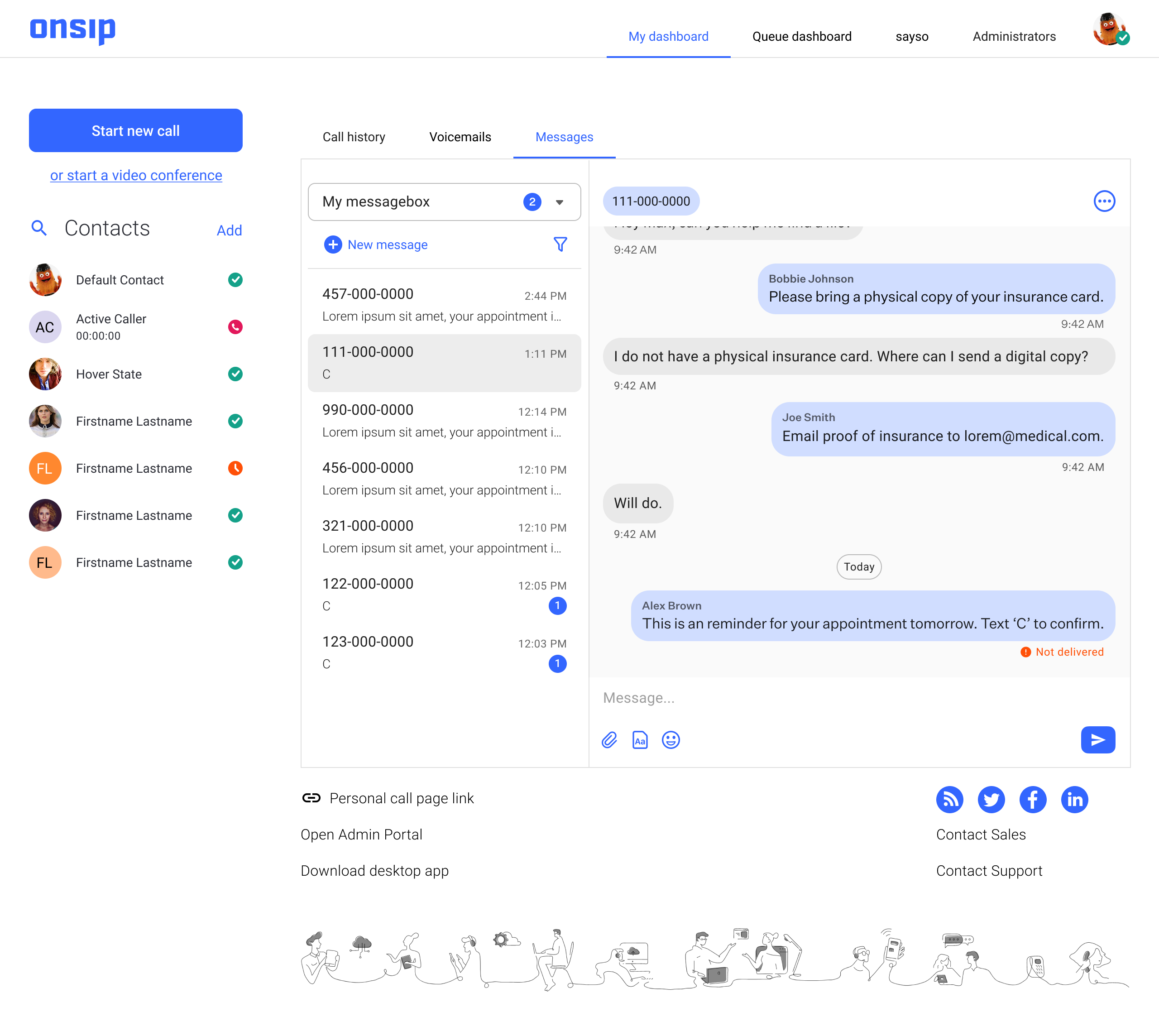Image resolution: width=1159 pixels, height=1036 pixels.
Task: Expand the My messagebox dropdown
Action: (x=560, y=201)
